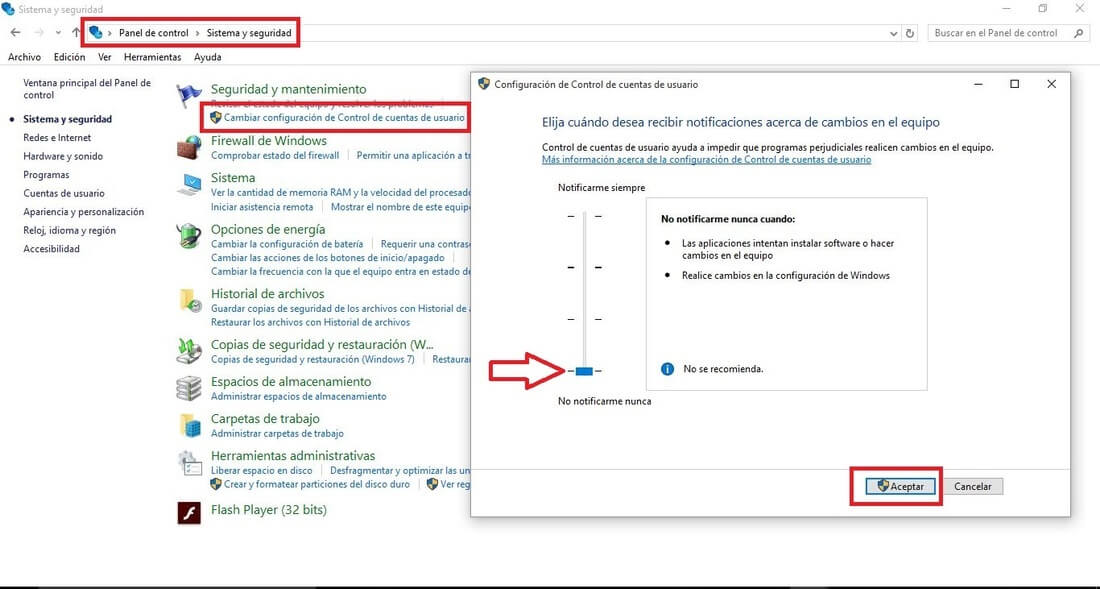Open Seguridad y mantenimiento heading
This screenshot has height=589, width=1100.
coord(288,89)
